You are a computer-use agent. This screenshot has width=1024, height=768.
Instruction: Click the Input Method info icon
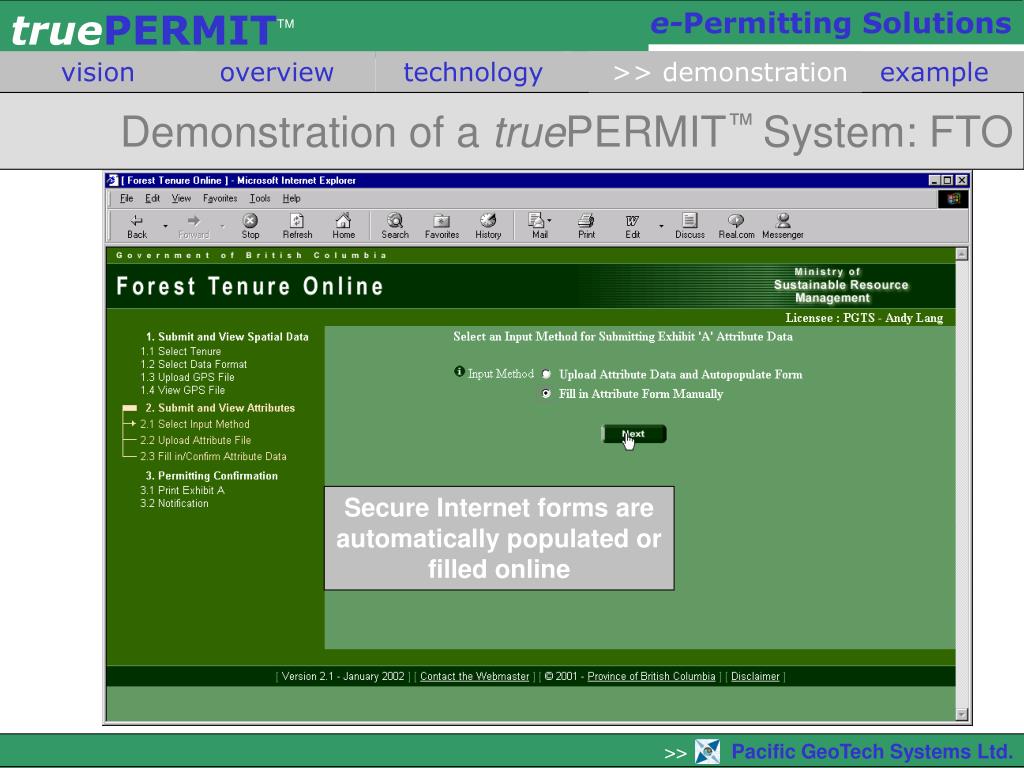point(459,372)
